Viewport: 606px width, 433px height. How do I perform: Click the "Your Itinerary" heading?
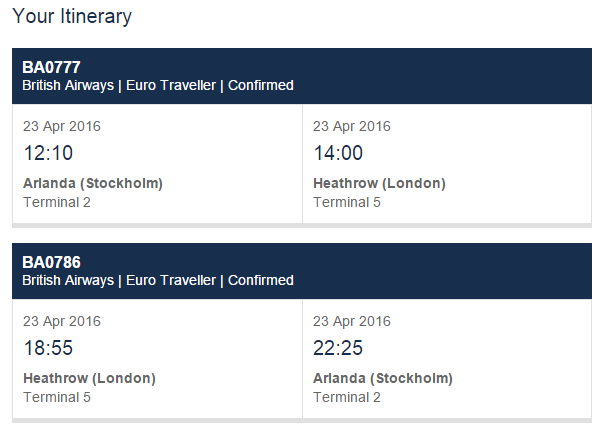coord(72,17)
